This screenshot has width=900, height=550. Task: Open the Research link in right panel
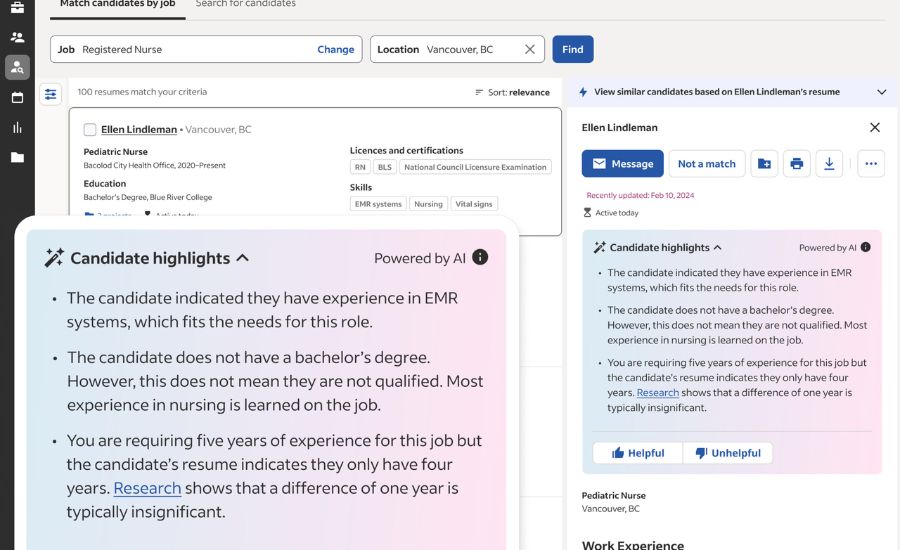658,393
